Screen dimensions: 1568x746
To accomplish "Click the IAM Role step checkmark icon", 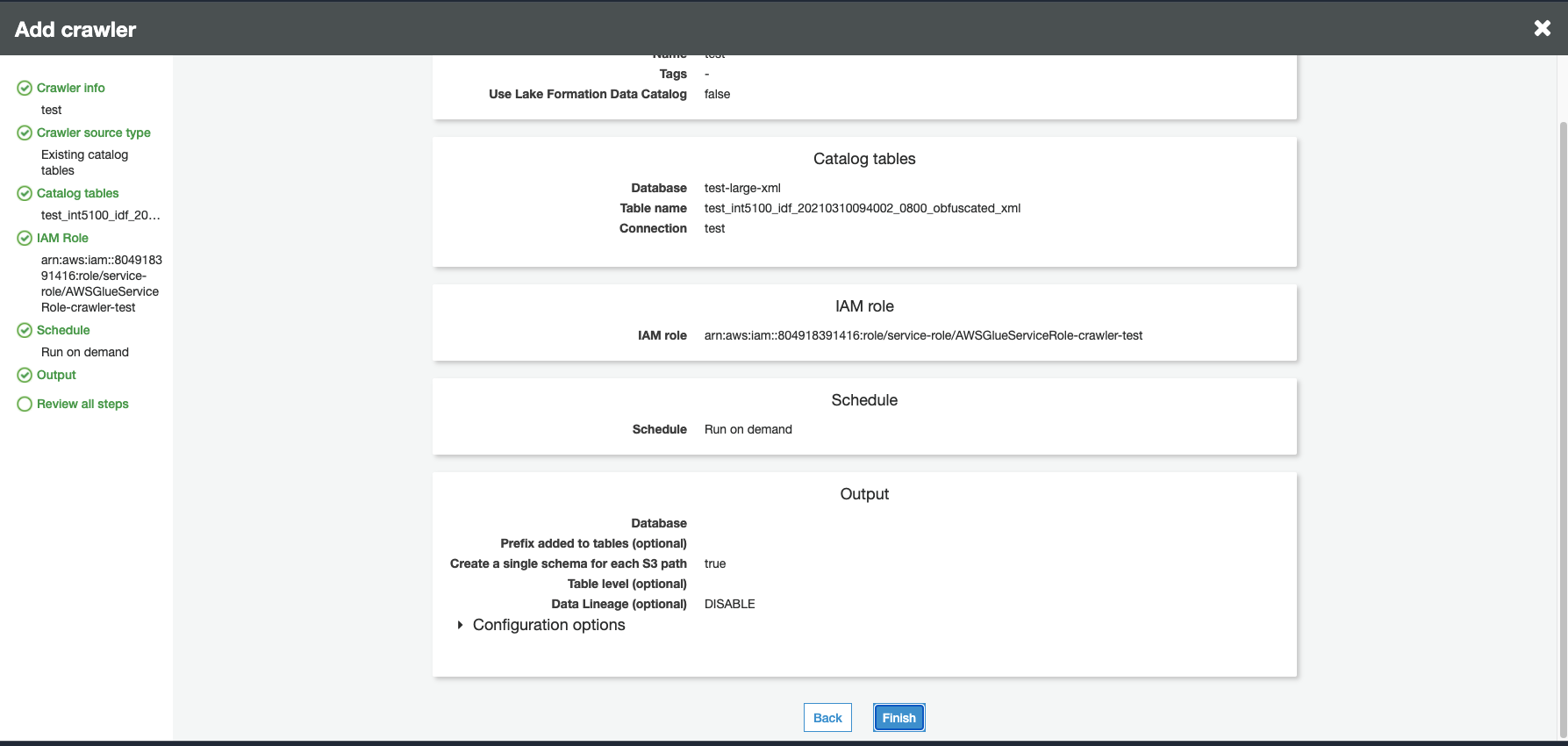I will pyautogui.click(x=25, y=239).
